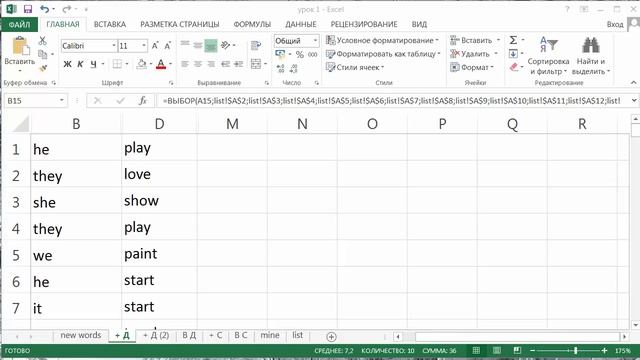The image size is (640, 360).
Task: Decrease font size with smaller A
Action: point(167,46)
